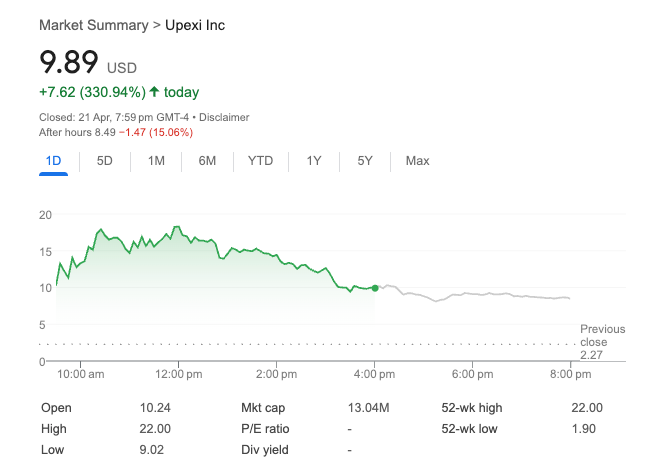
Task: Select the 1D time range tab
Action: click(x=54, y=161)
